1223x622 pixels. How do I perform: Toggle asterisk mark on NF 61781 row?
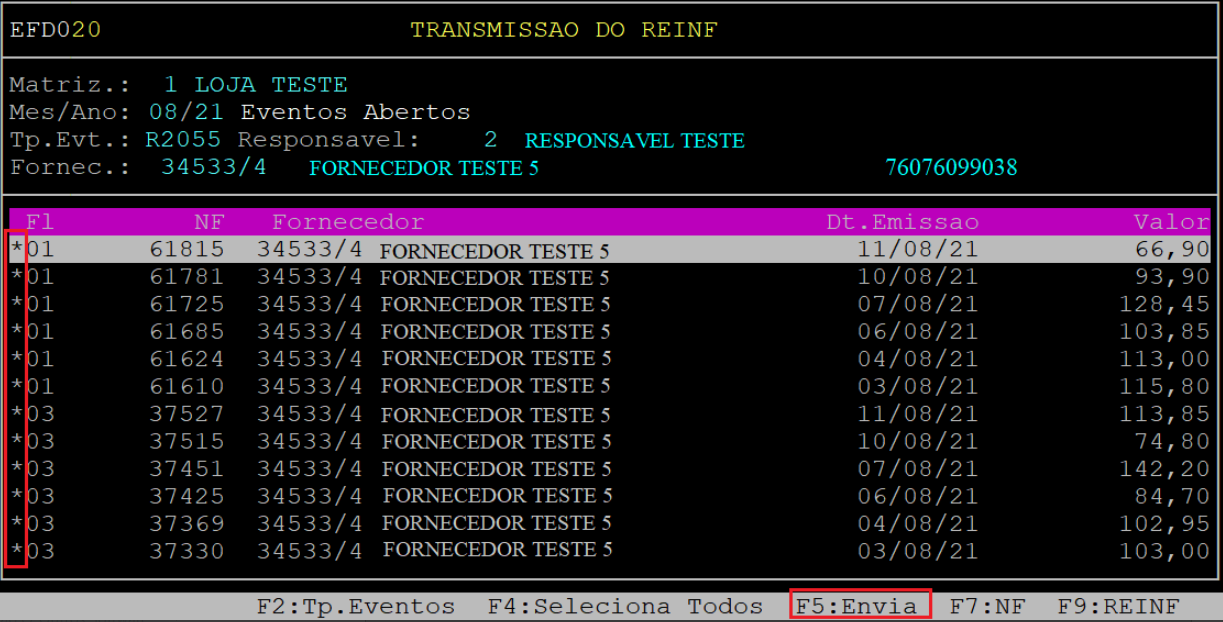(x=16, y=276)
